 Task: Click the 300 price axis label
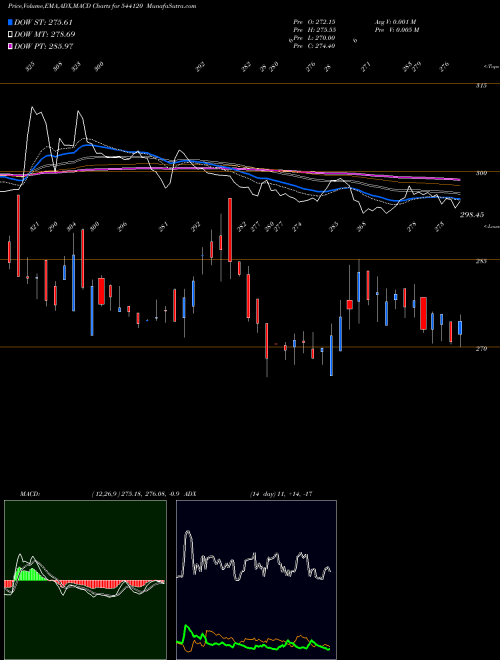[x=481, y=173]
